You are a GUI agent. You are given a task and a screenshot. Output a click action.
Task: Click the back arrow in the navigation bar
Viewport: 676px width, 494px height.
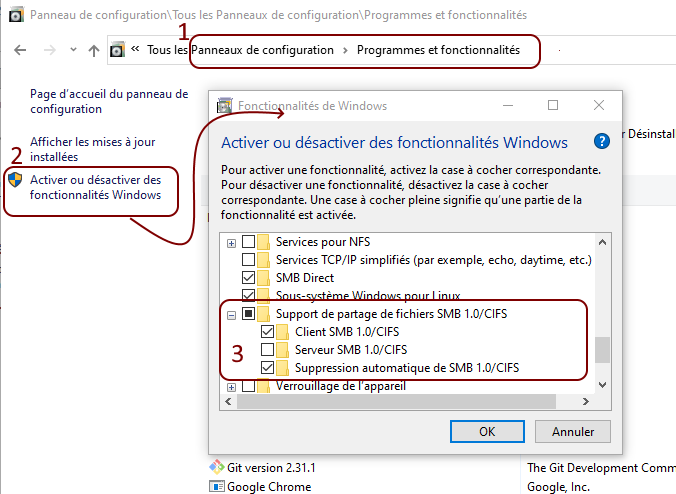pyautogui.click(x=21, y=50)
